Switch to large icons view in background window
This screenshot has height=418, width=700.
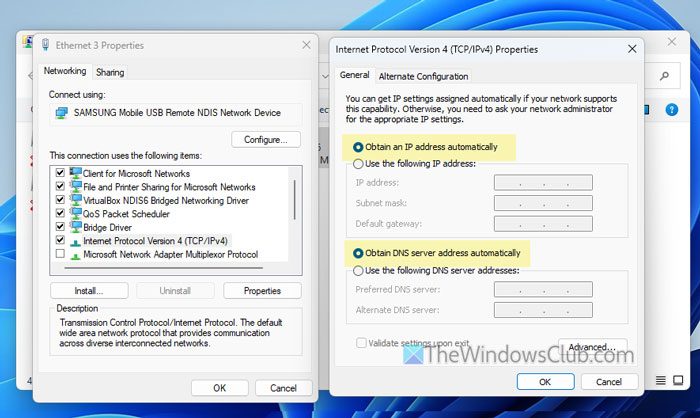point(678,380)
